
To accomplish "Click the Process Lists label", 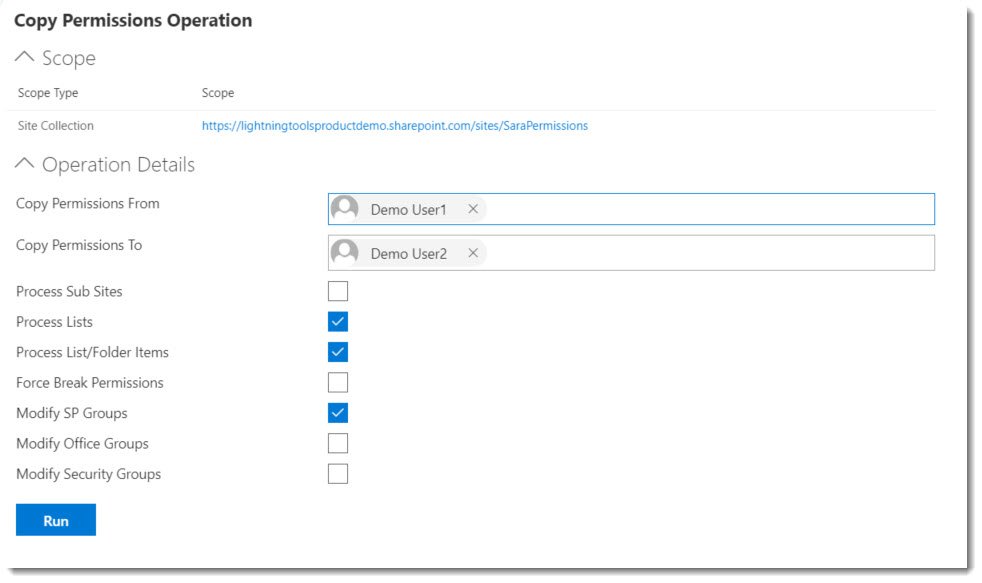I will point(54,322).
